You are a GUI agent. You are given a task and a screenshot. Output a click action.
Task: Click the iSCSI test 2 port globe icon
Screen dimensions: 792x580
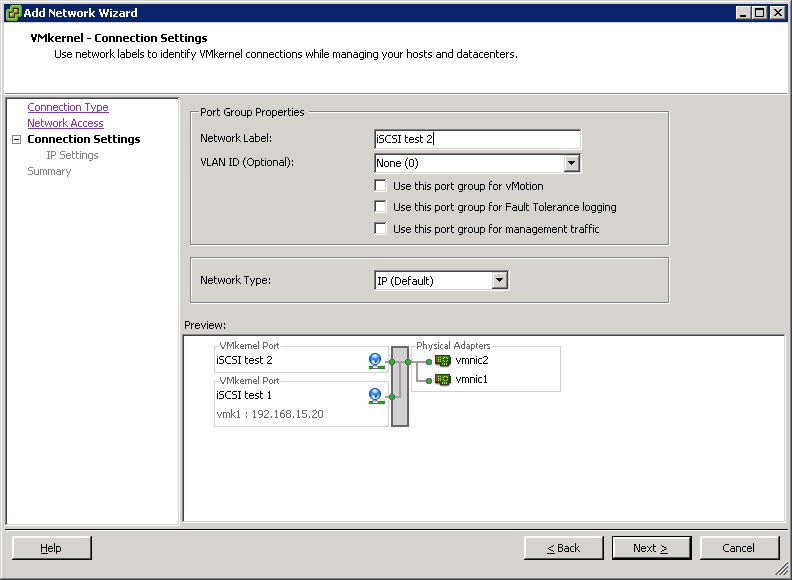(375, 361)
